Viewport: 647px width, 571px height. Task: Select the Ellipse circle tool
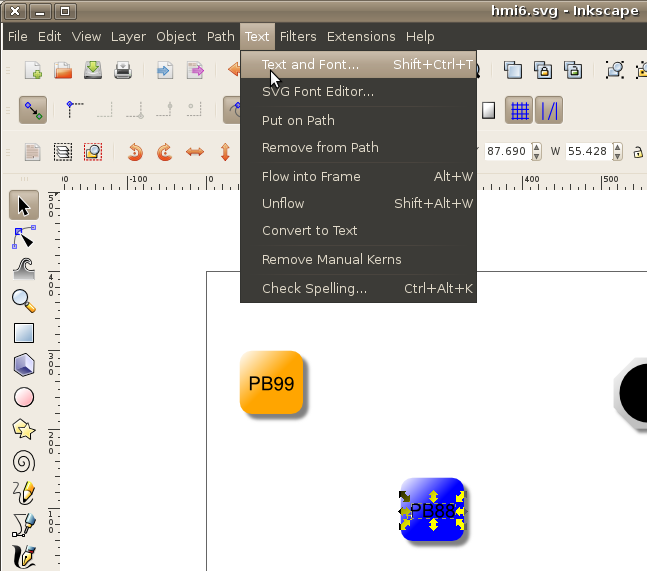(24, 397)
